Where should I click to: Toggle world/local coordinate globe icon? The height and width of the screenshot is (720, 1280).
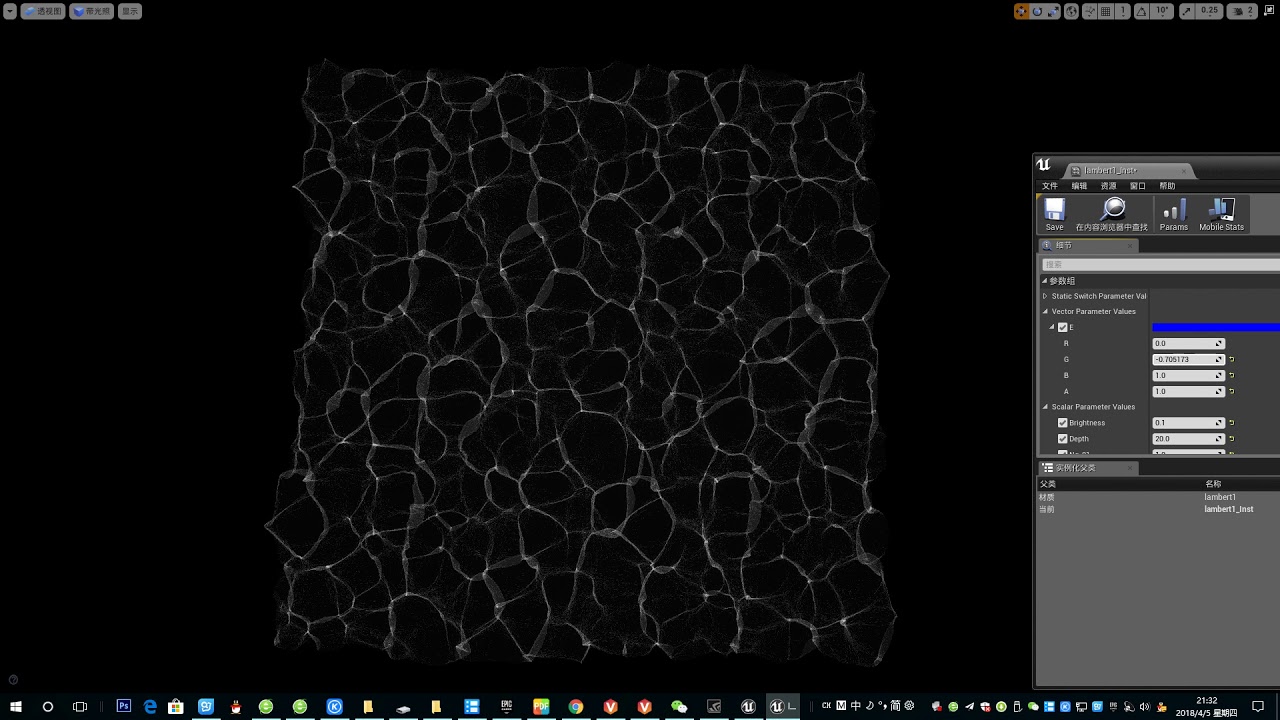[1071, 11]
